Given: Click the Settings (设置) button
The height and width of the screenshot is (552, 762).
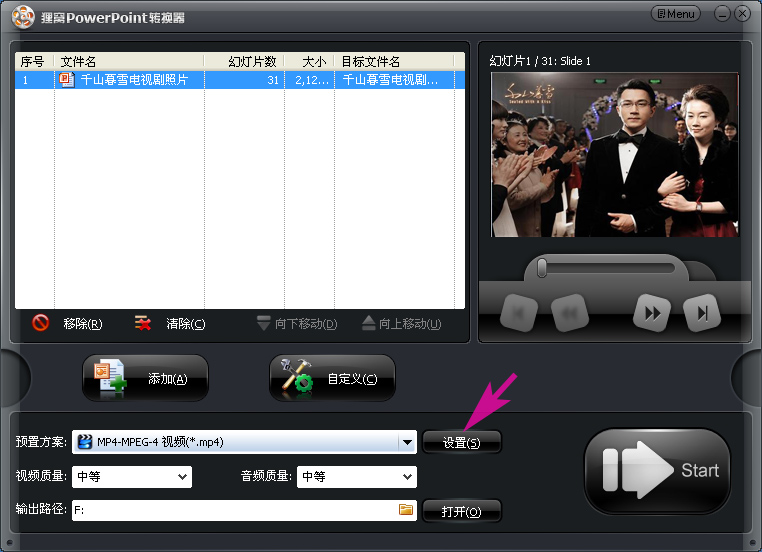Looking at the screenshot, I should (462, 443).
